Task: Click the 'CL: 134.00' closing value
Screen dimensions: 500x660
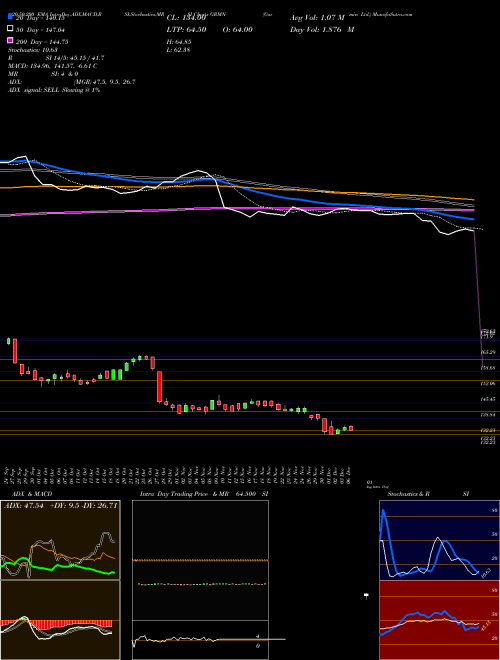Action: pyautogui.click(x=186, y=18)
